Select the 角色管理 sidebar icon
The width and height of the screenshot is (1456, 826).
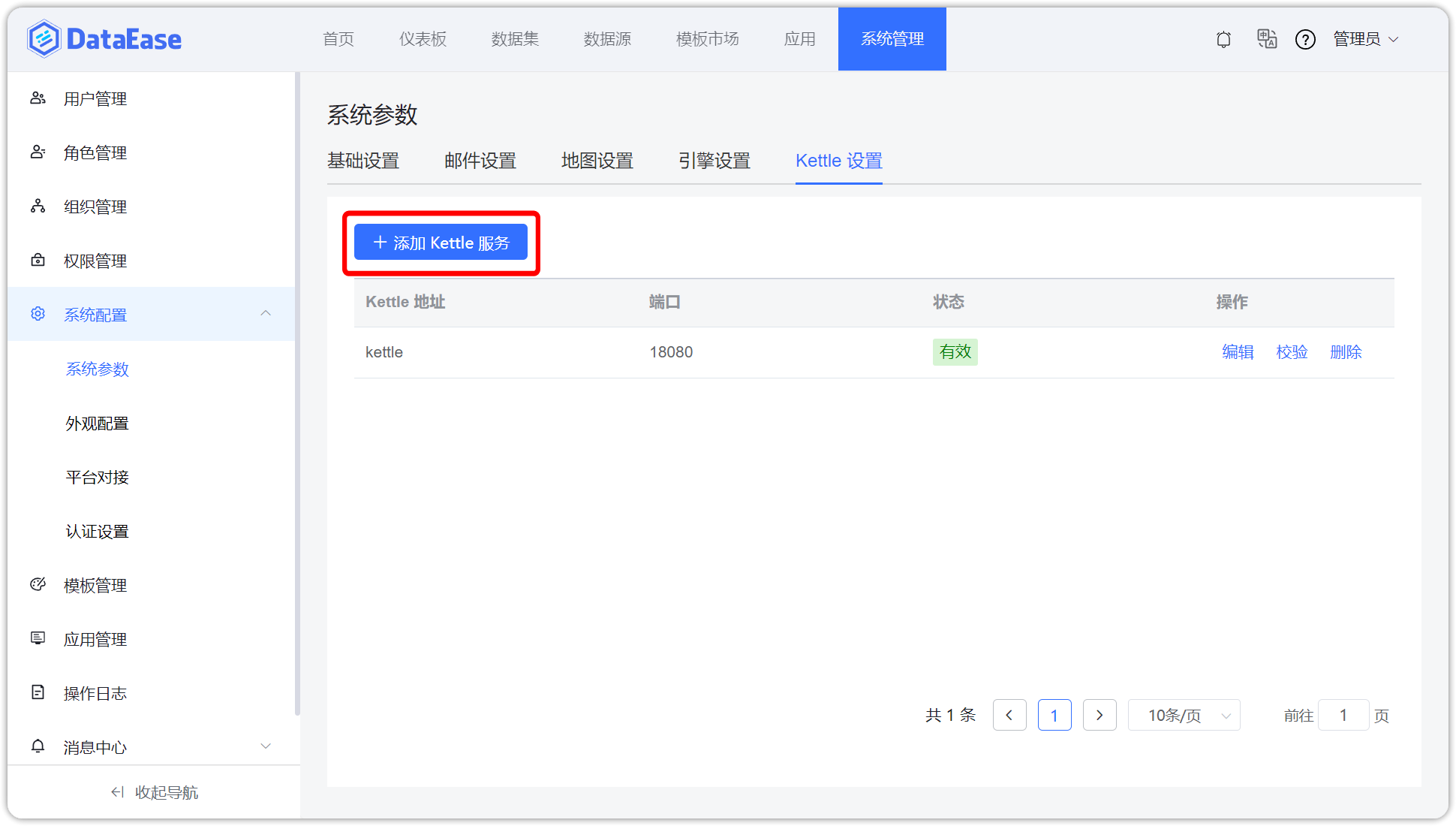tap(38, 152)
